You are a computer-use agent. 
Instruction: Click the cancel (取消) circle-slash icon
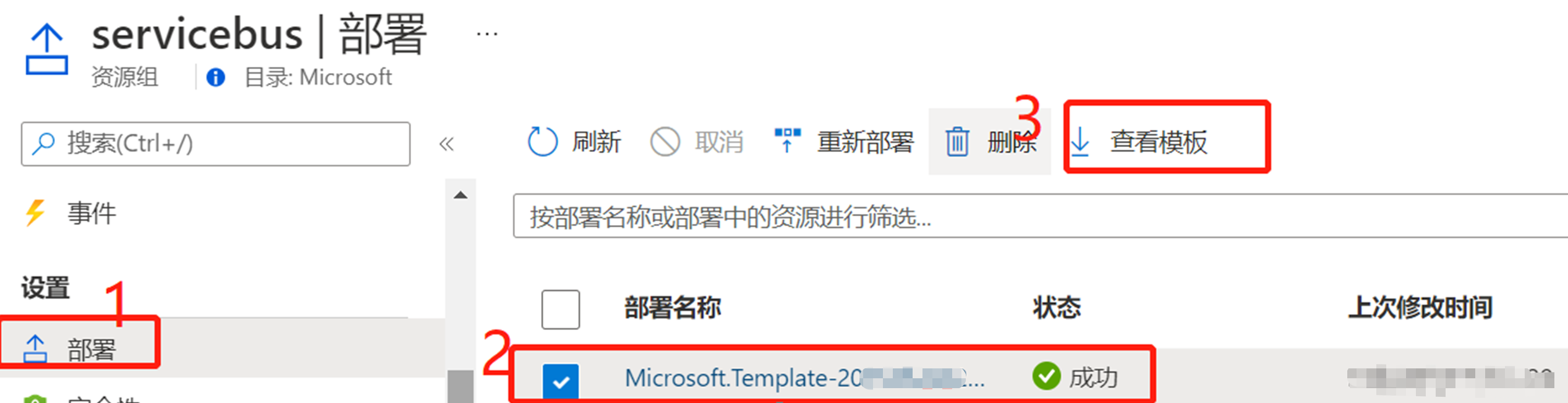665,142
